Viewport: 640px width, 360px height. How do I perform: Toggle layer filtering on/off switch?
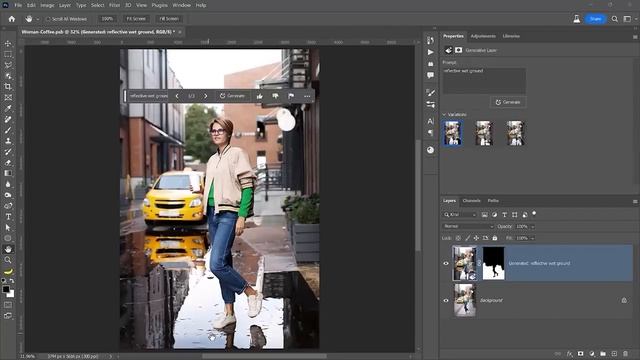click(x=534, y=213)
